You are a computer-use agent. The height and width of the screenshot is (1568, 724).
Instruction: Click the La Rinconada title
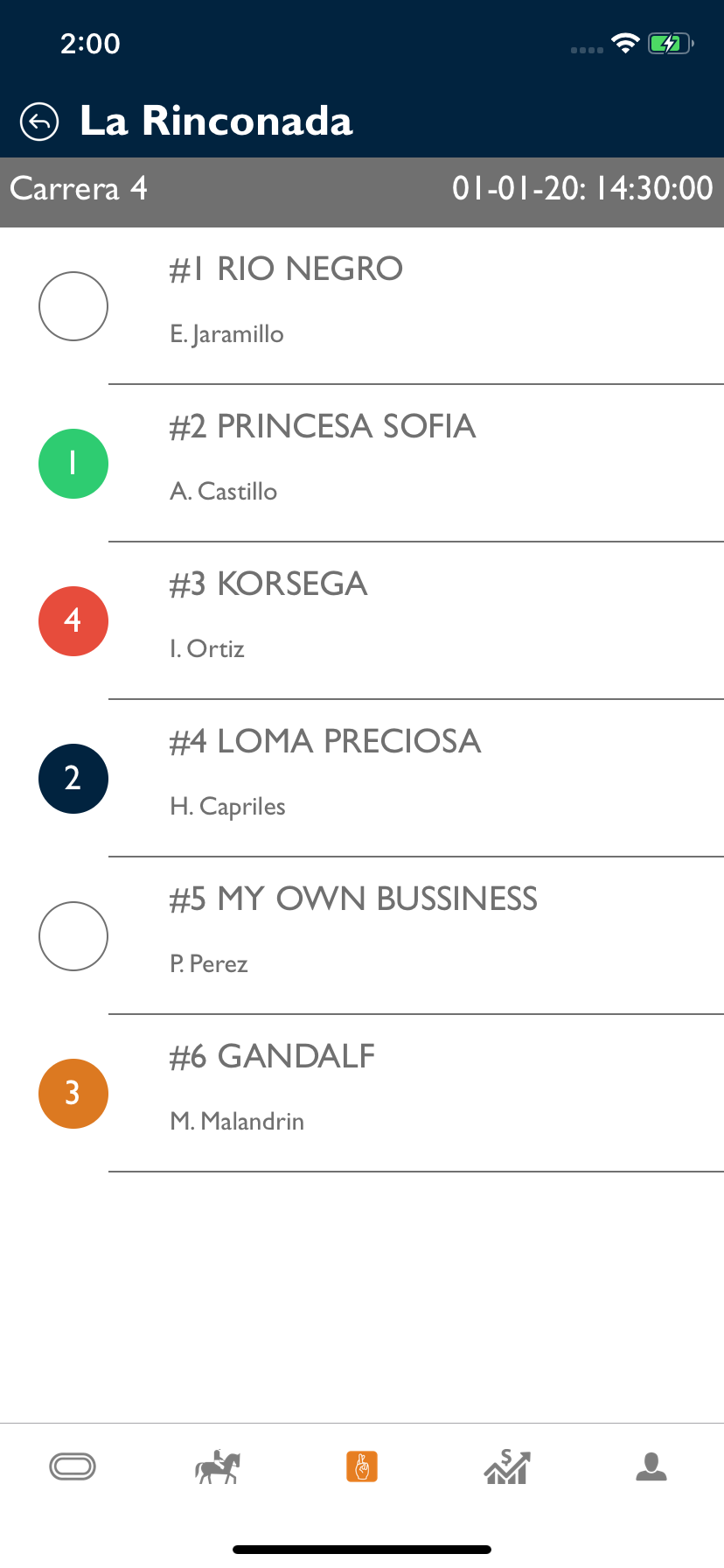[x=216, y=122]
